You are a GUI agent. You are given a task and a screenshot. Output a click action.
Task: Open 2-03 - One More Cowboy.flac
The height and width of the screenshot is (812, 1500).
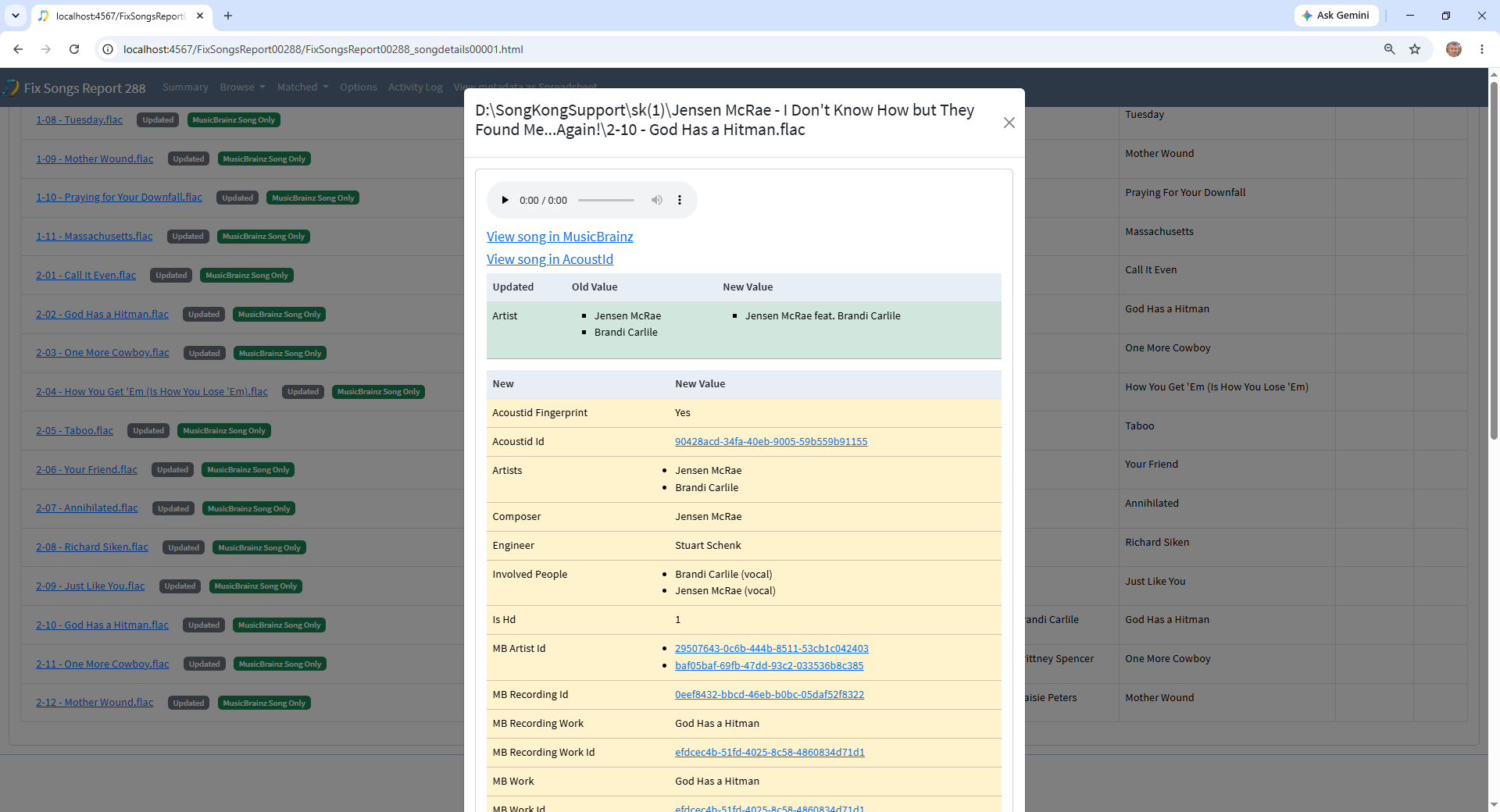click(x=102, y=353)
